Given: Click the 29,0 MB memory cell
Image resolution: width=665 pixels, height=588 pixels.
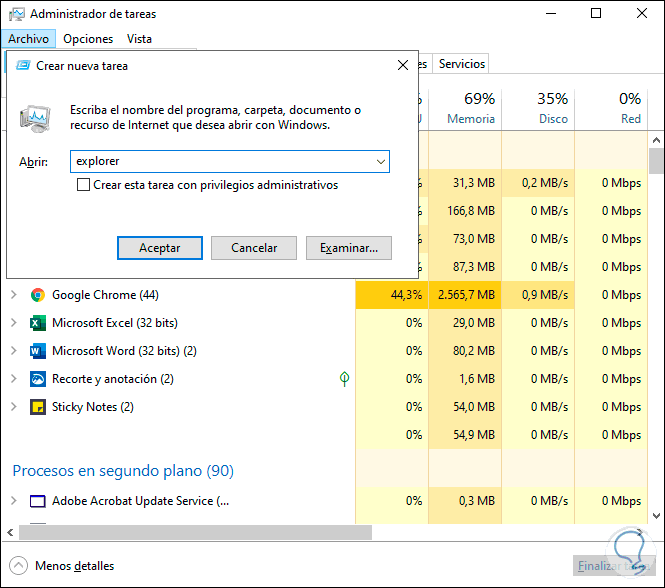Looking at the screenshot, I should click(465, 323).
